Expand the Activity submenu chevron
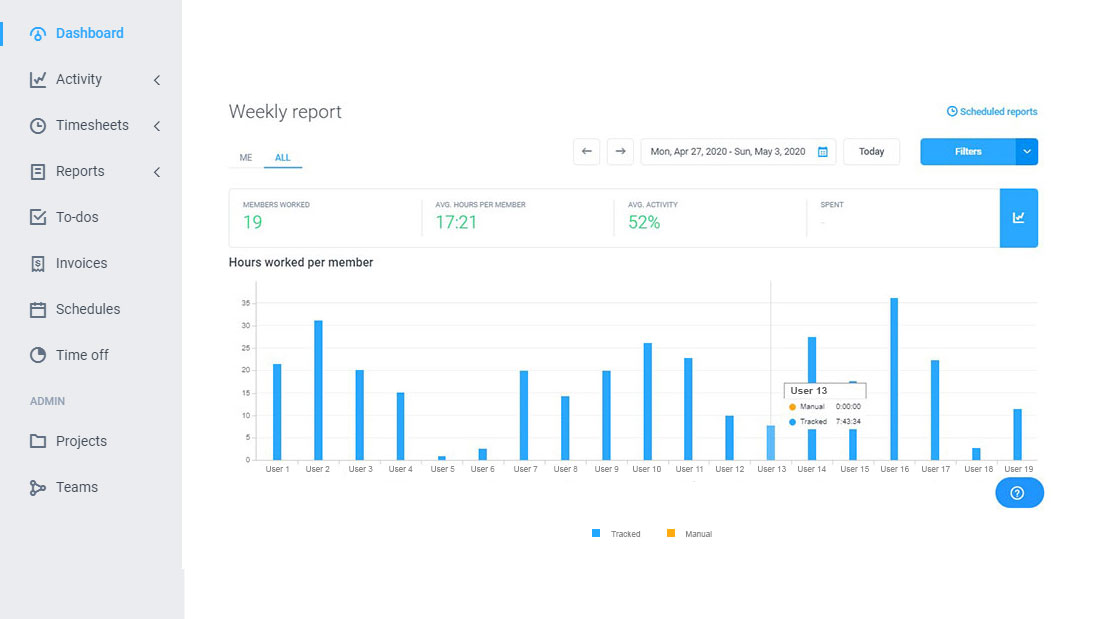Screen dimensions: 1100x619 pyautogui.click(x=157, y=80)
